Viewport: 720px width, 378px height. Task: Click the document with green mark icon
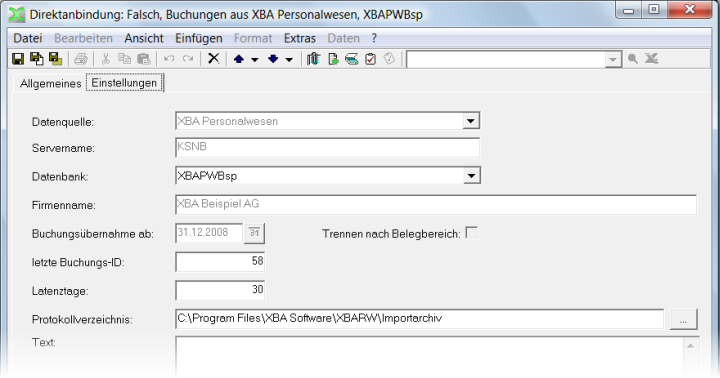(333, 59)
